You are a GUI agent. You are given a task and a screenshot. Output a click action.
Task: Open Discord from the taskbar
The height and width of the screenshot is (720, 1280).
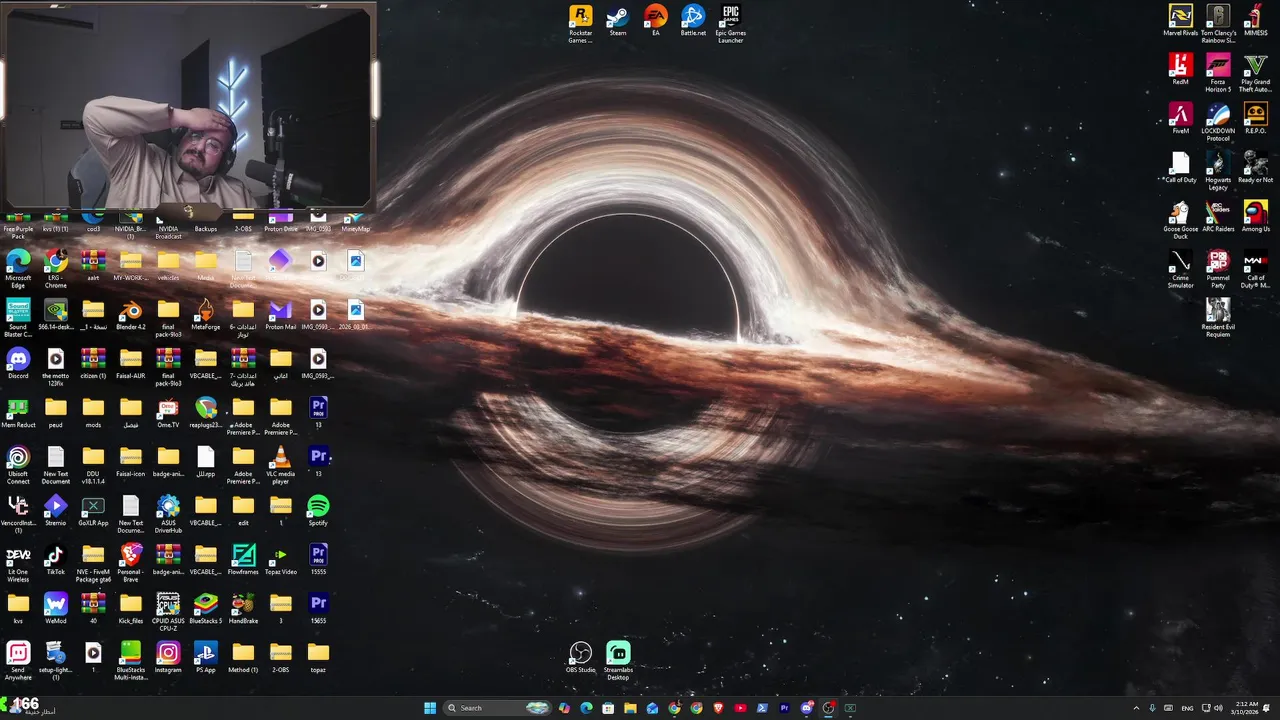tap(806, 708)
